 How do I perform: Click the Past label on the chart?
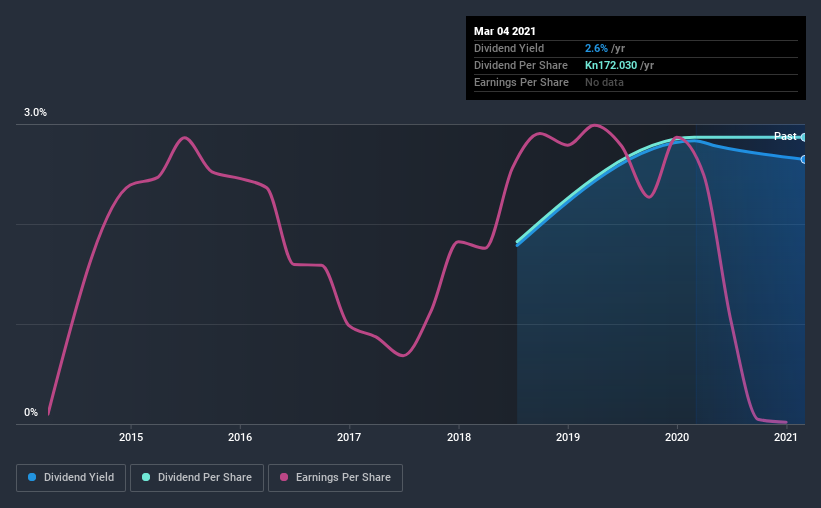[x=785, y=136]
